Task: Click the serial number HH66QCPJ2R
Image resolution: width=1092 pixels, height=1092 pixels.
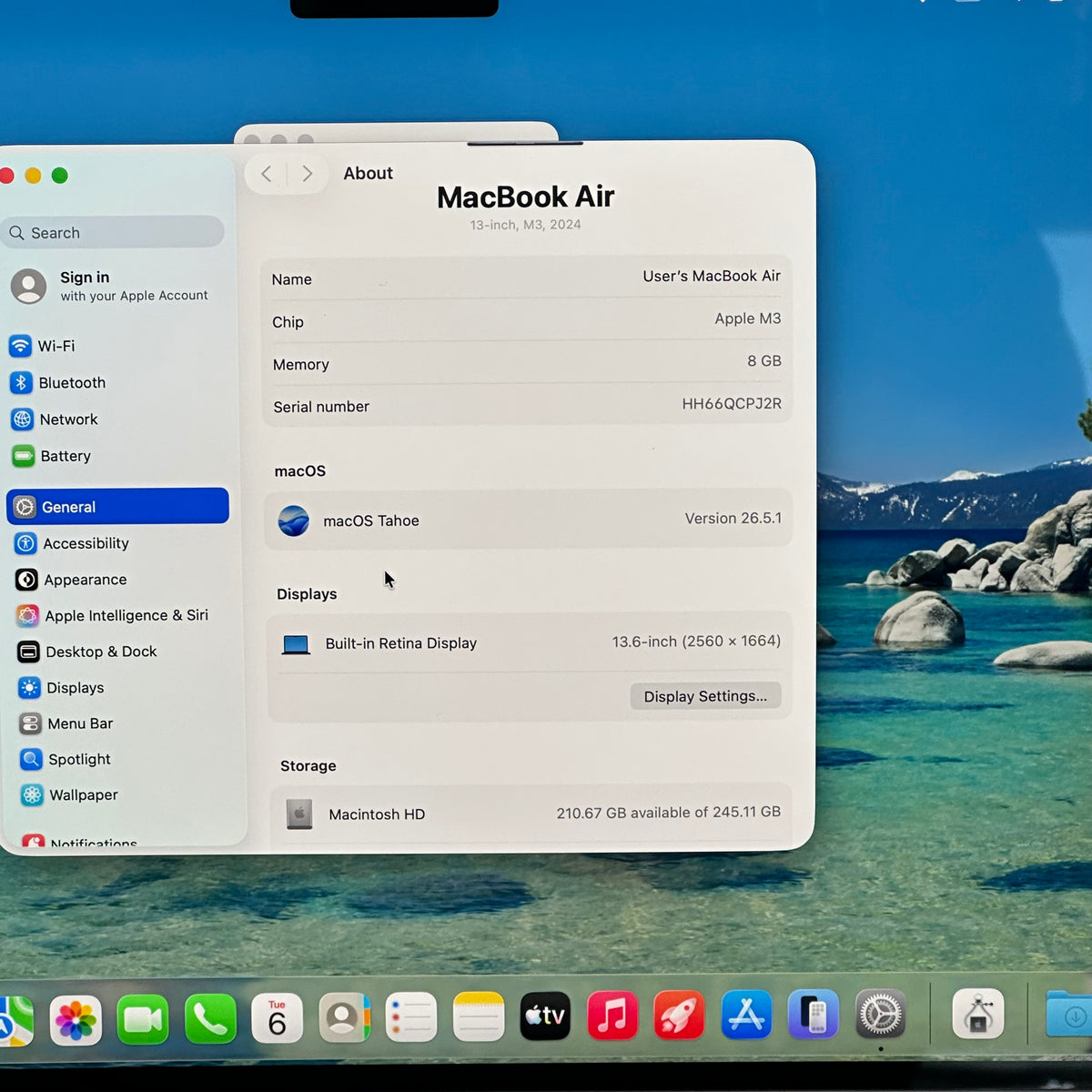Action: 732,403
